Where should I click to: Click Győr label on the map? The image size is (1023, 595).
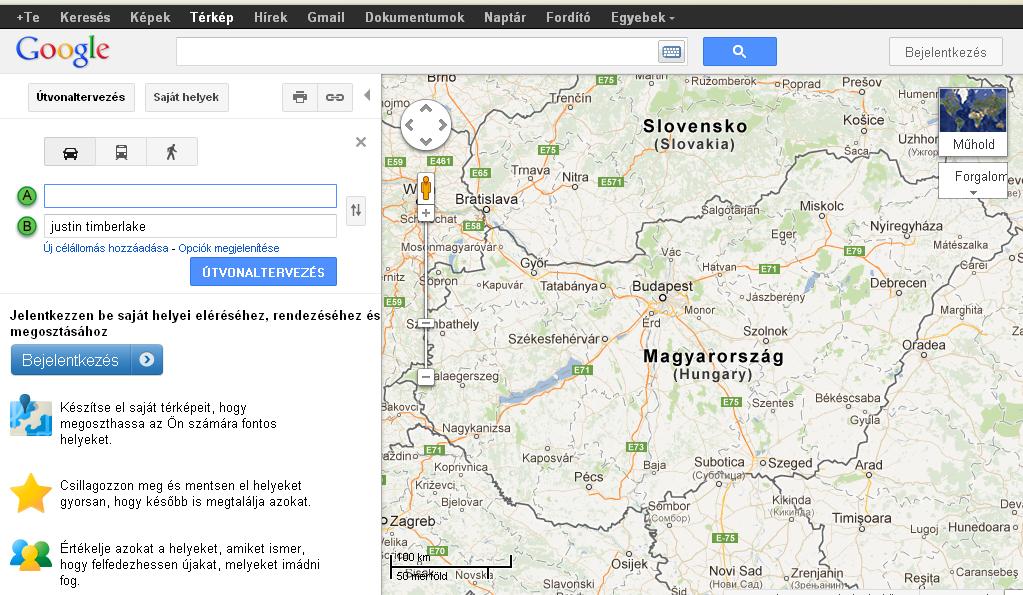[x=534, y=264]
